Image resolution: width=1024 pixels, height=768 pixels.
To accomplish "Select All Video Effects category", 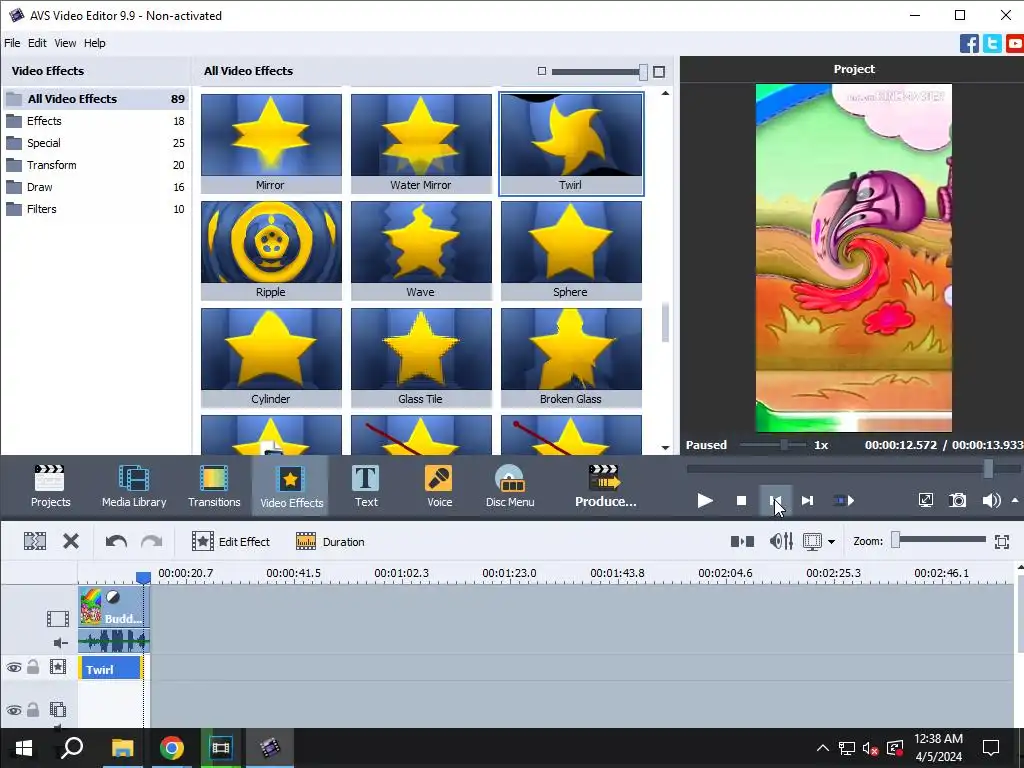I will [96, 99].
